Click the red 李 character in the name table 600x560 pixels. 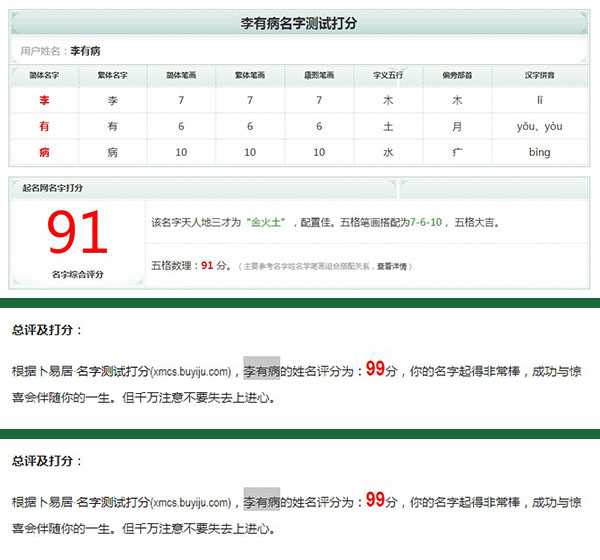[44, 100]
